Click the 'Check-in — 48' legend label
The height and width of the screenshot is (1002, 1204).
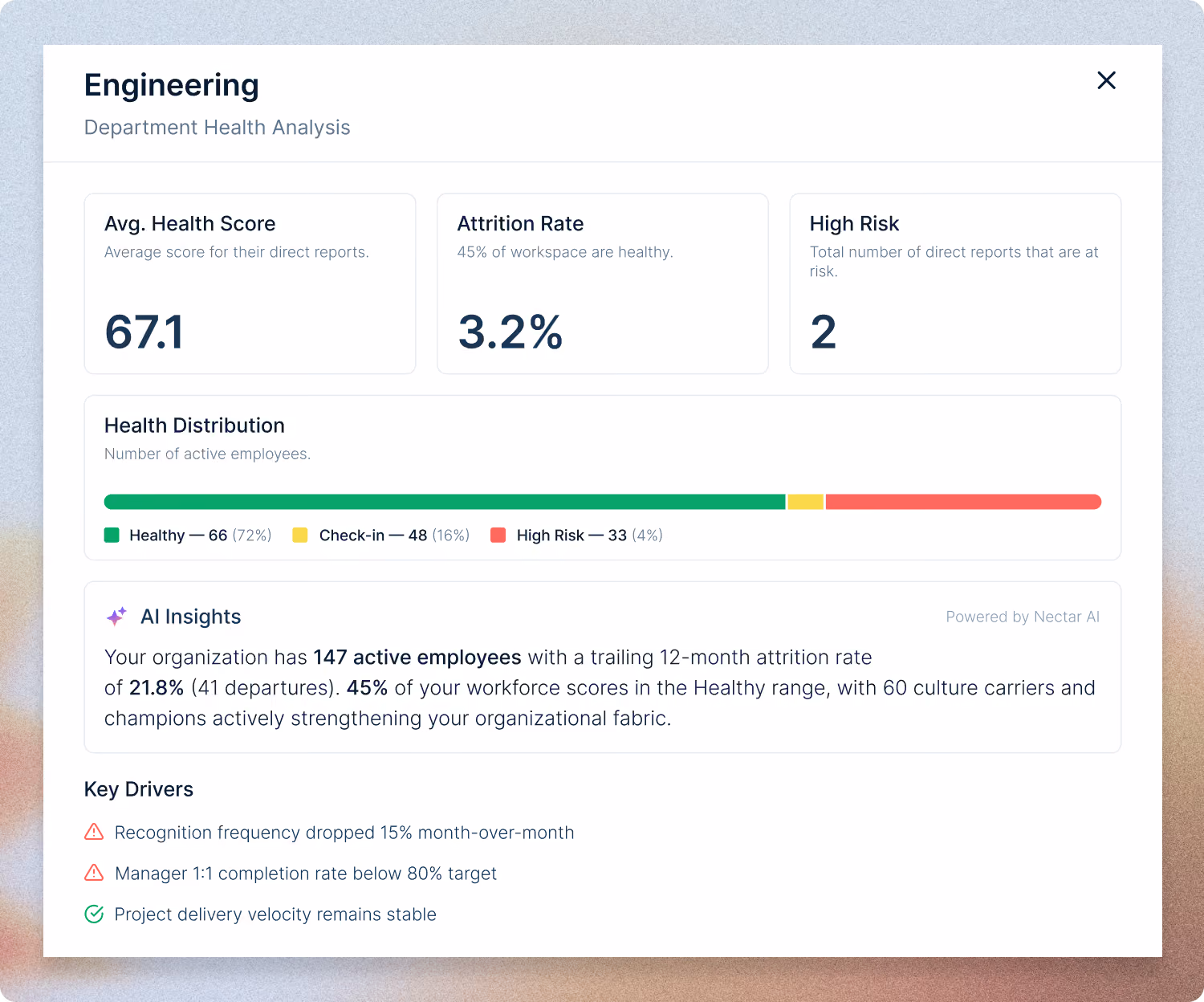coord(373,535)
